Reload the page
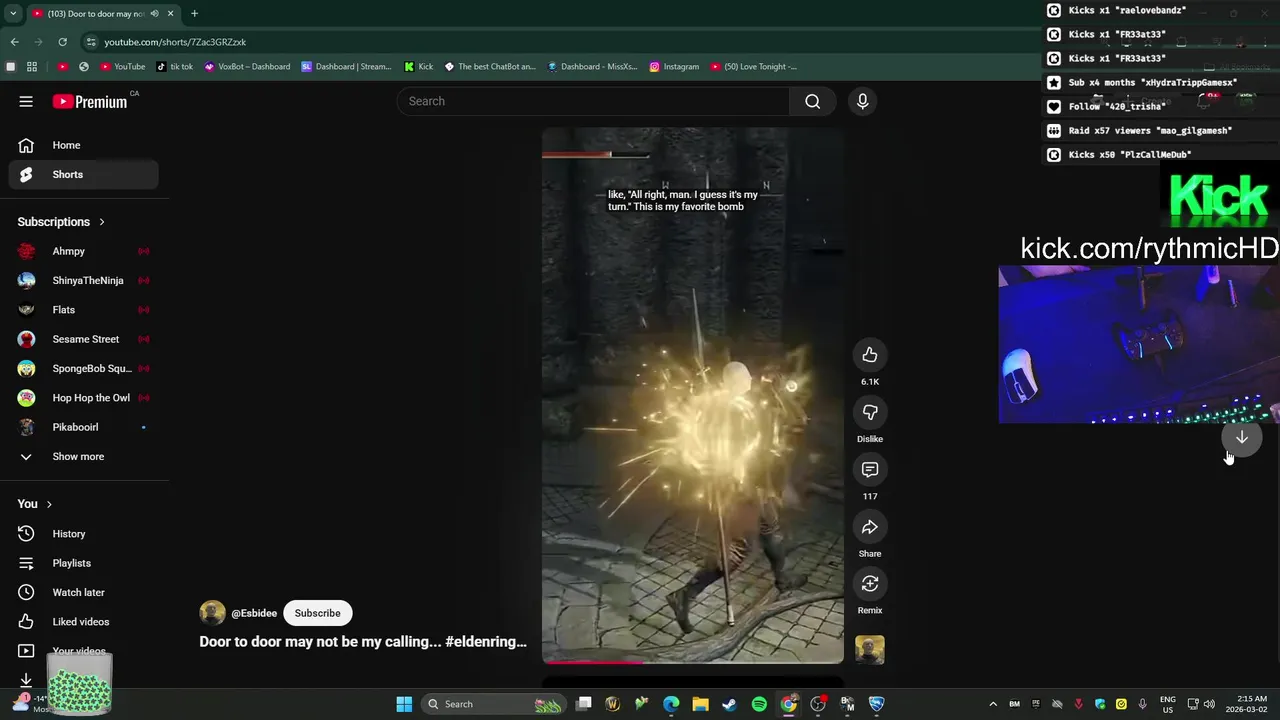Screen dimensions: 1280x720 click(x=62, y=42)
